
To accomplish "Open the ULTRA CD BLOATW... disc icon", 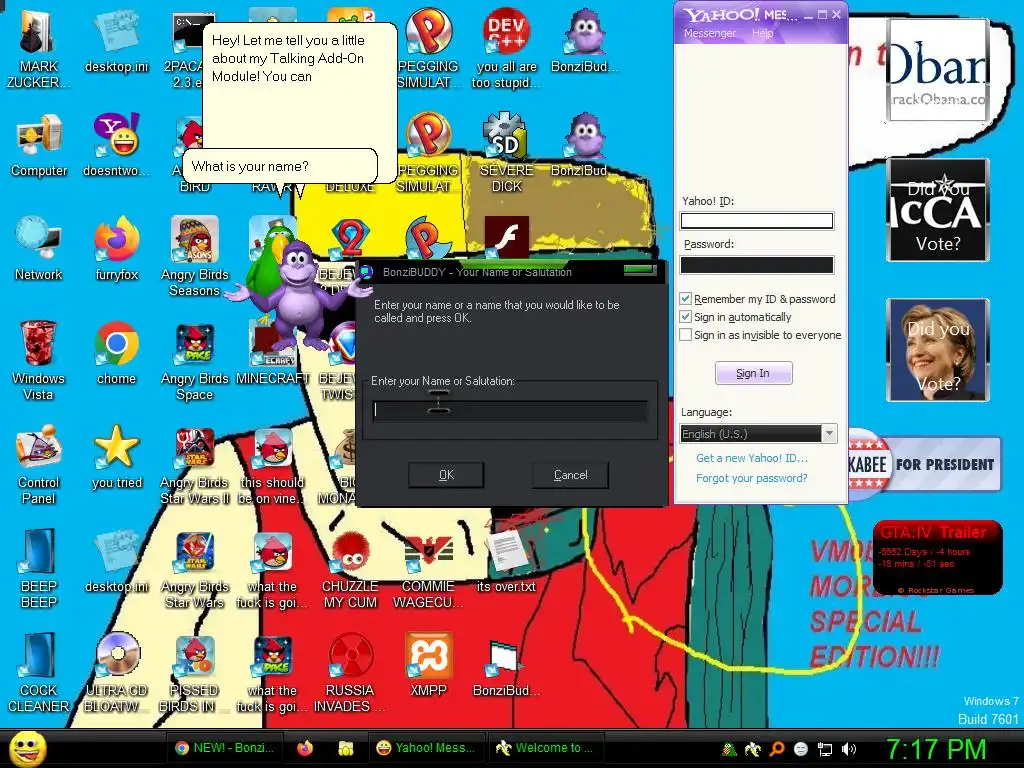I will pyautogui.click(x=116, y=672).
